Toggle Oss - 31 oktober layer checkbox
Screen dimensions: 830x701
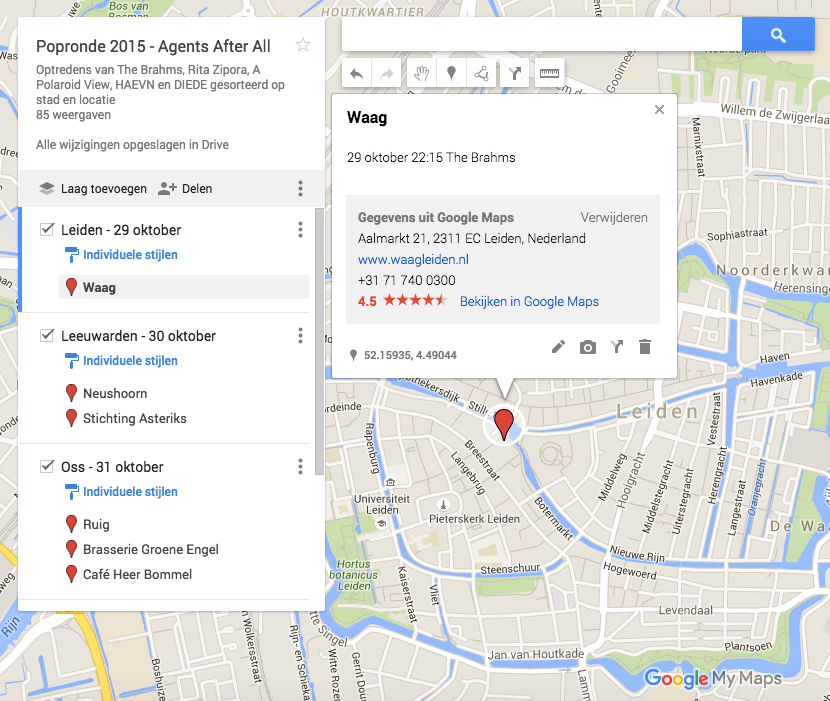pyautogui.click(x=47, y=466)
